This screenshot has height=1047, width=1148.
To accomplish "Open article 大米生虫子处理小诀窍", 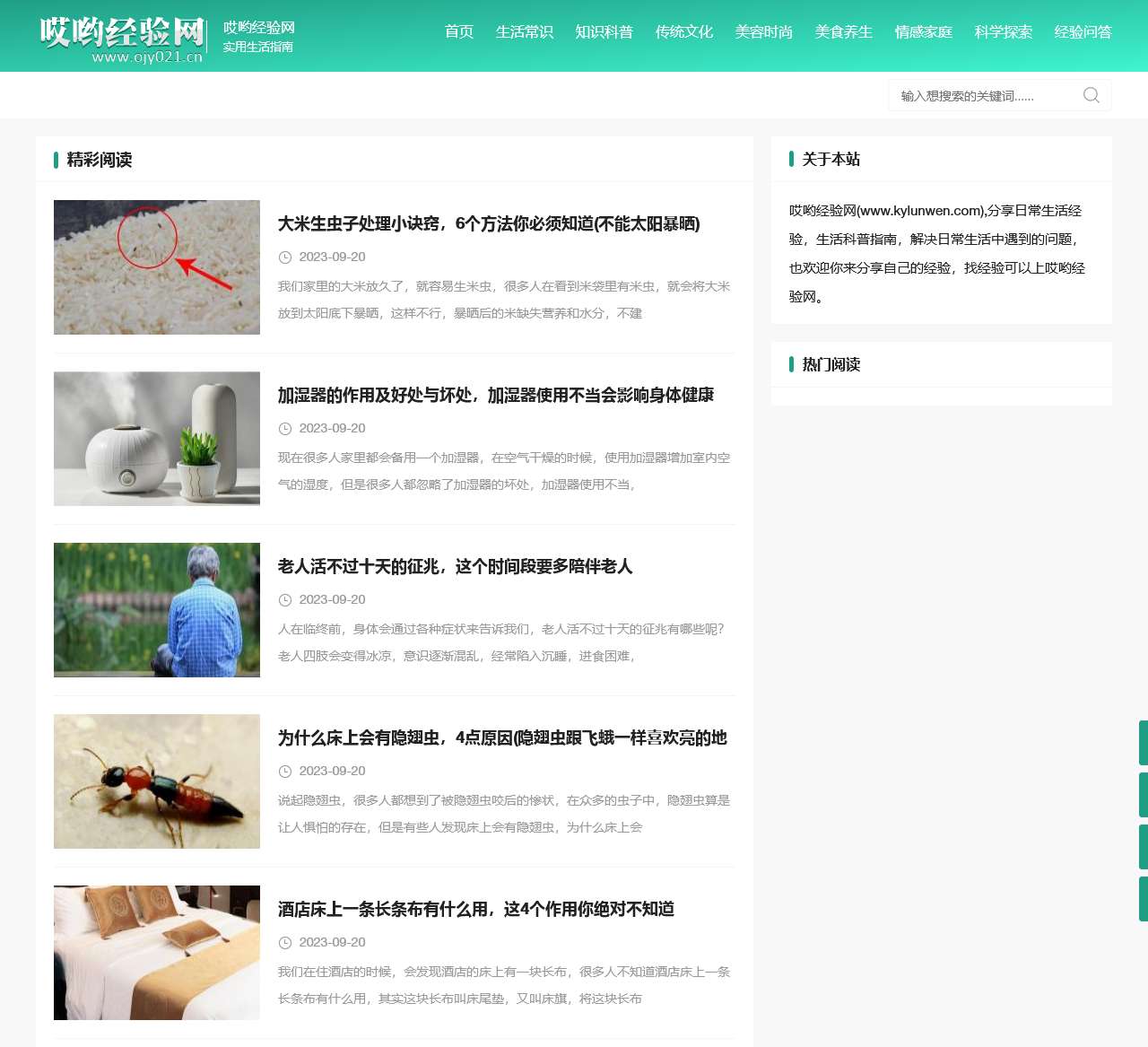I will point(489,223).
